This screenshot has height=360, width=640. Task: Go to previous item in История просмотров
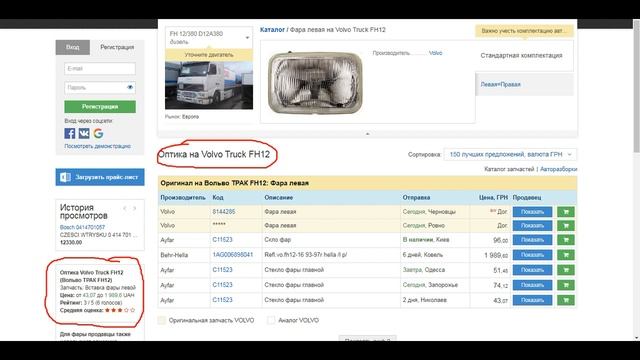[125, 208]
